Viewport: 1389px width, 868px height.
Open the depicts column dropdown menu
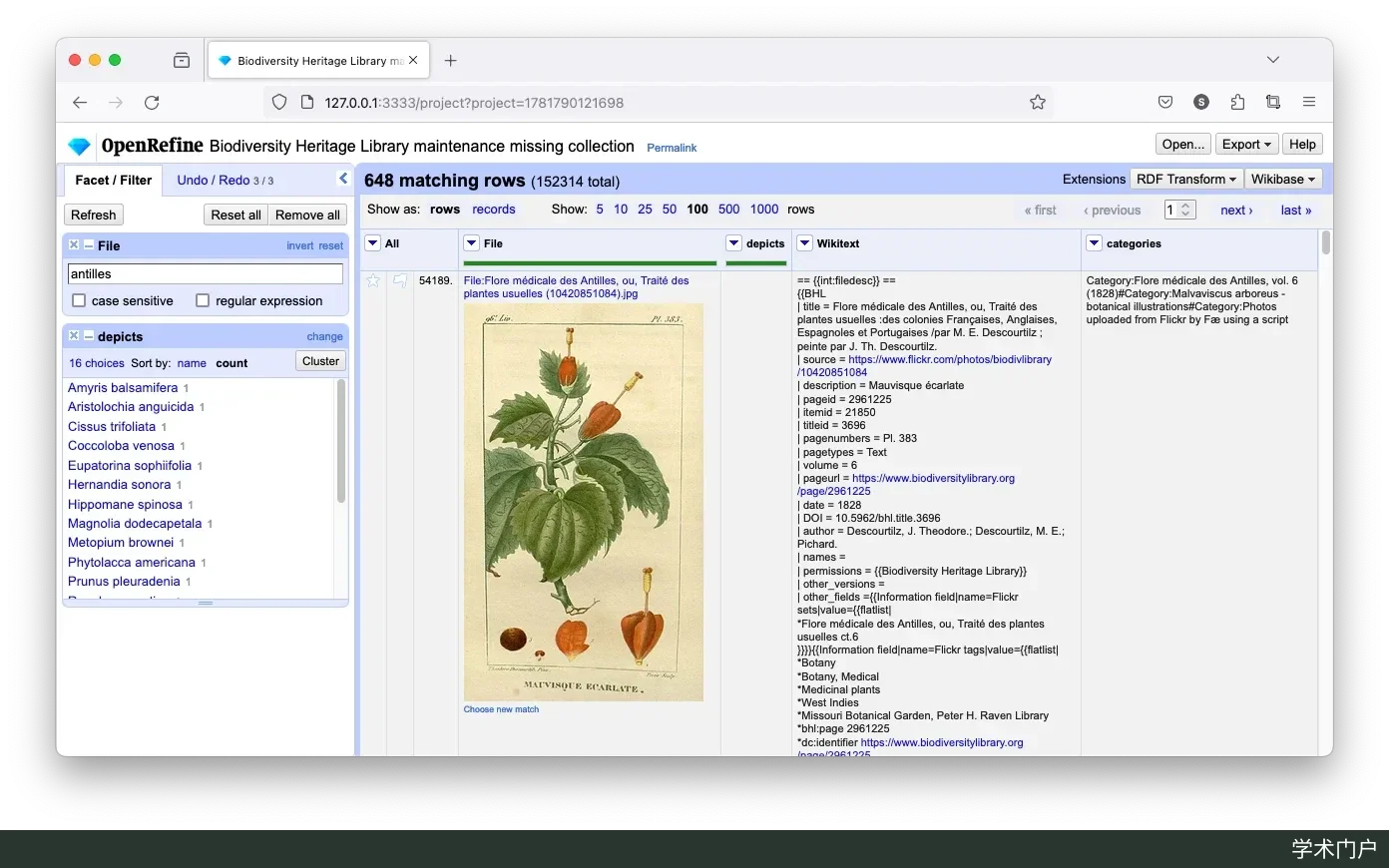[x=734, y=243]
